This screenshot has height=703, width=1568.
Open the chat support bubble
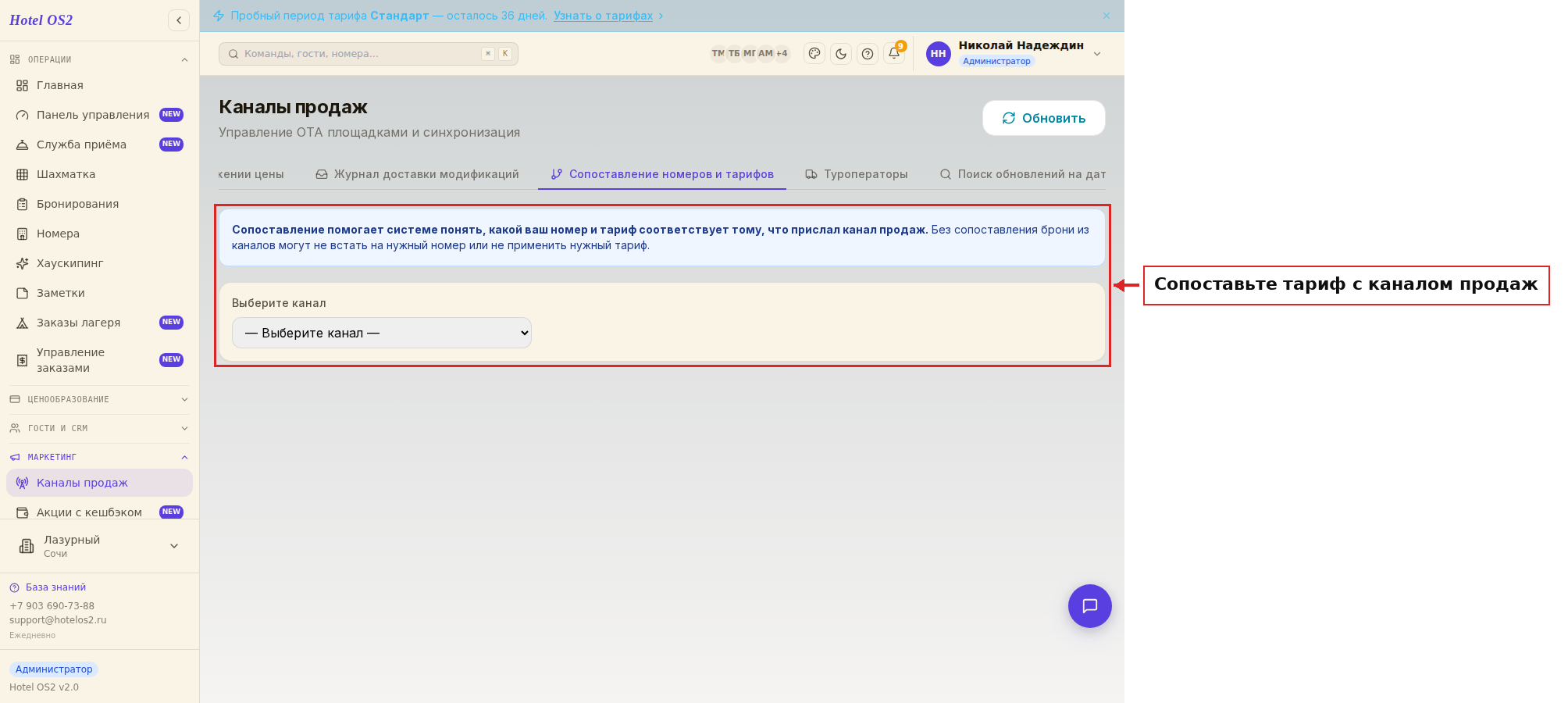(1090, 606)
